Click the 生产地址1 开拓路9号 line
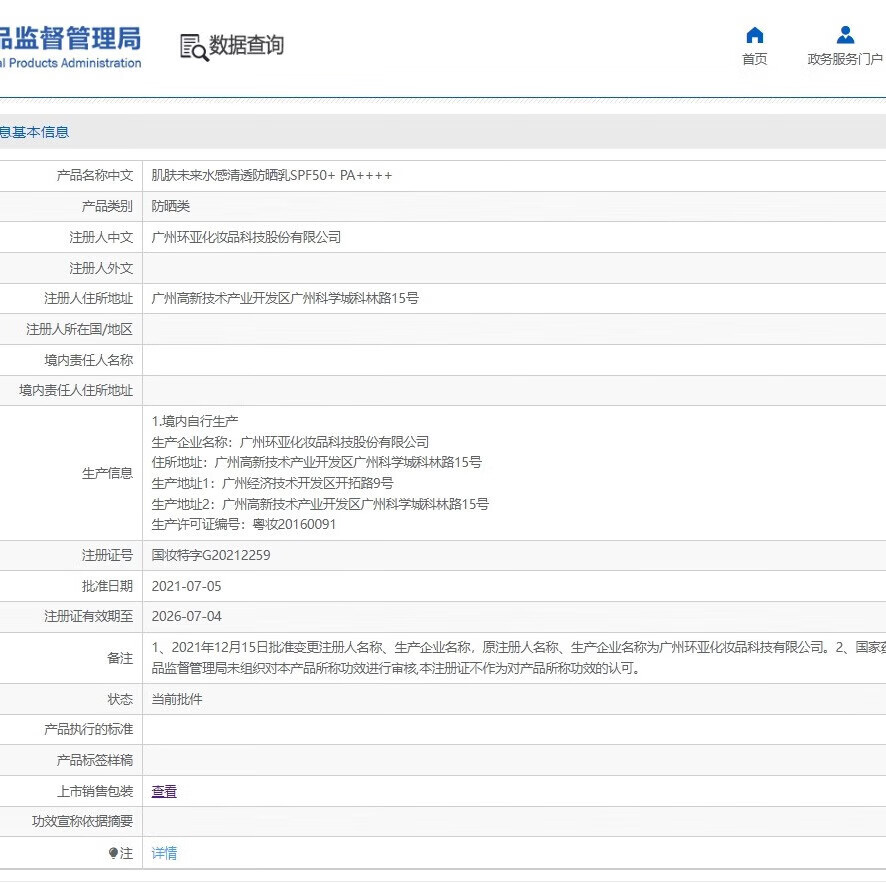 (272, 483)
